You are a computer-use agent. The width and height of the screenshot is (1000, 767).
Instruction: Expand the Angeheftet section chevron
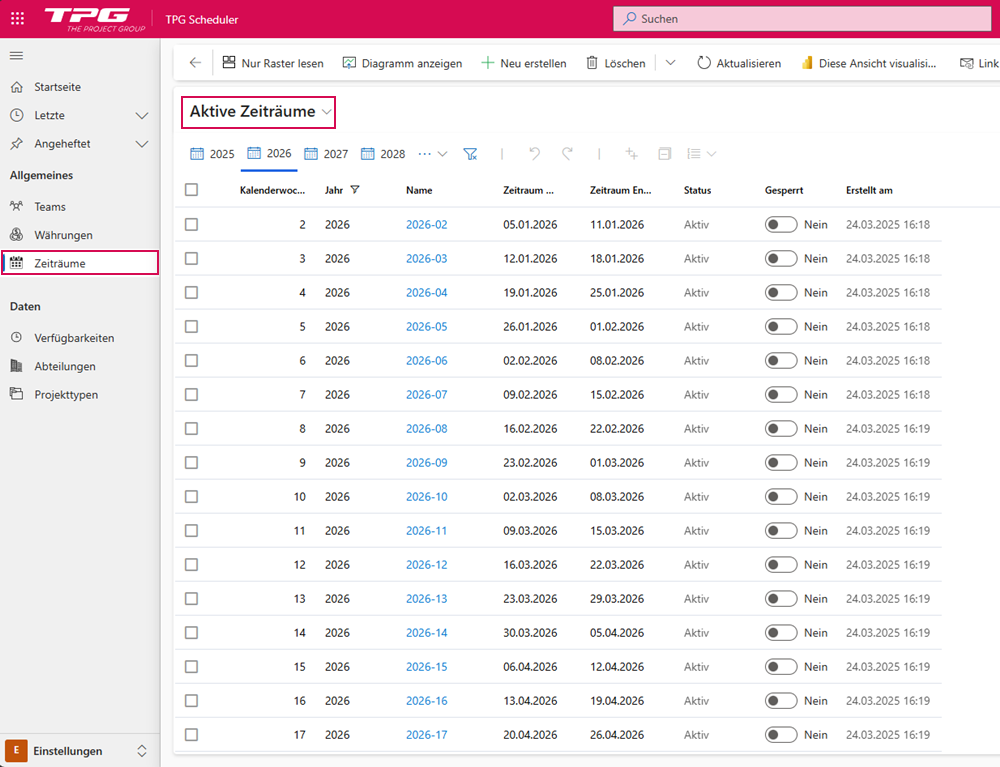tap(142, 144)
